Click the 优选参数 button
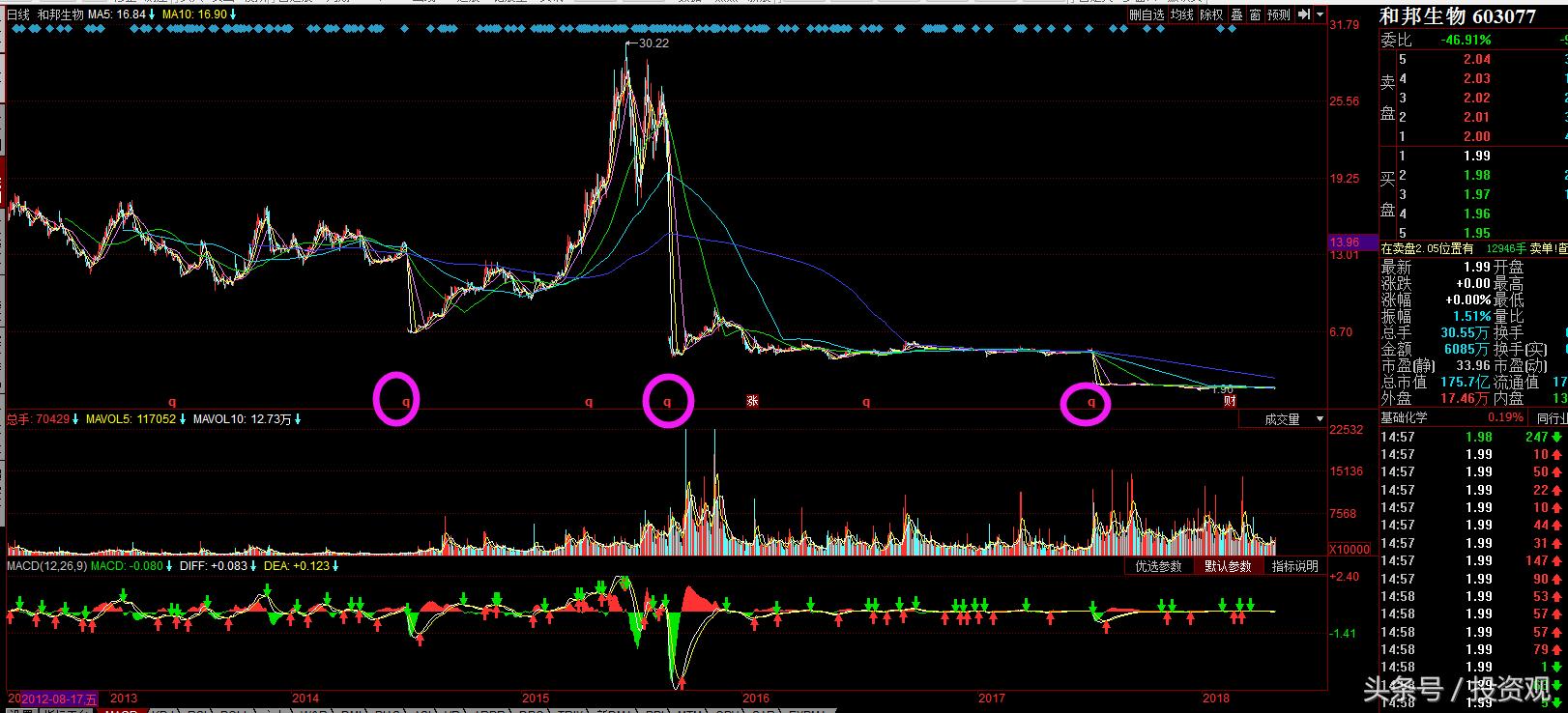1568x713 pixels. click(x=1158, y=566)
